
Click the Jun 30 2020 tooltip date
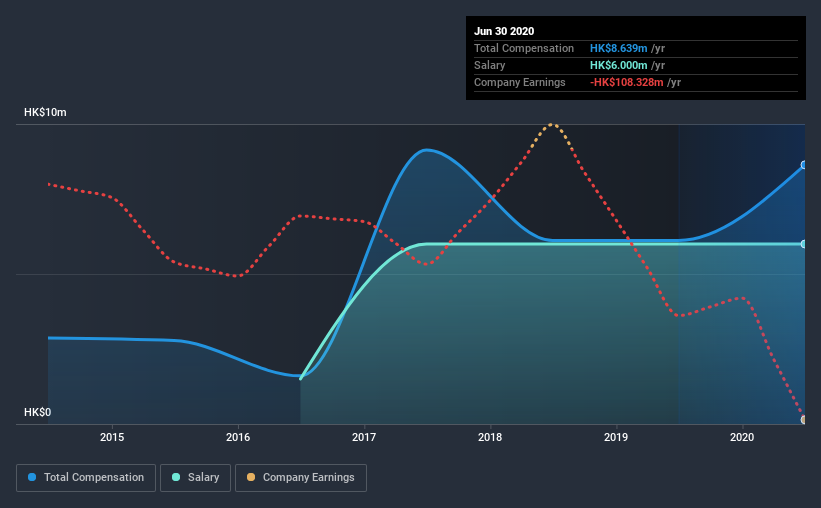tap(504, 31)
